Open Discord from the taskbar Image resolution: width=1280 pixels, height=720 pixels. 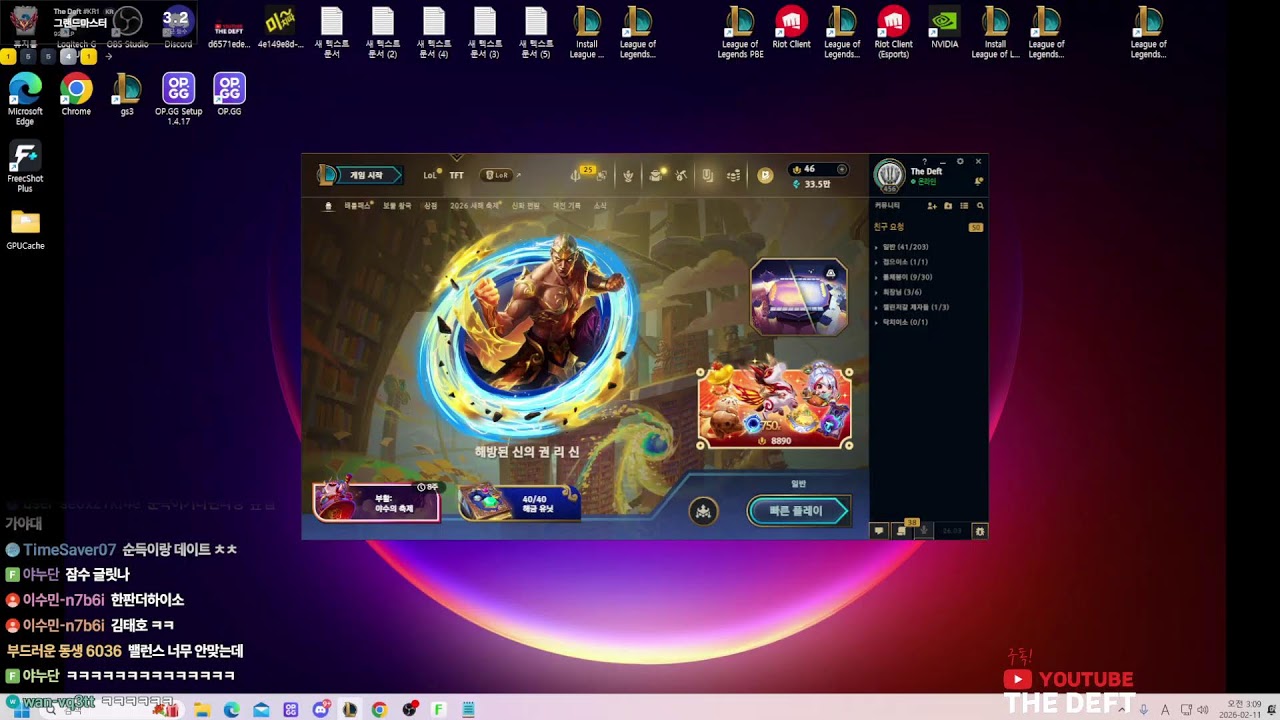click(320, 709)
